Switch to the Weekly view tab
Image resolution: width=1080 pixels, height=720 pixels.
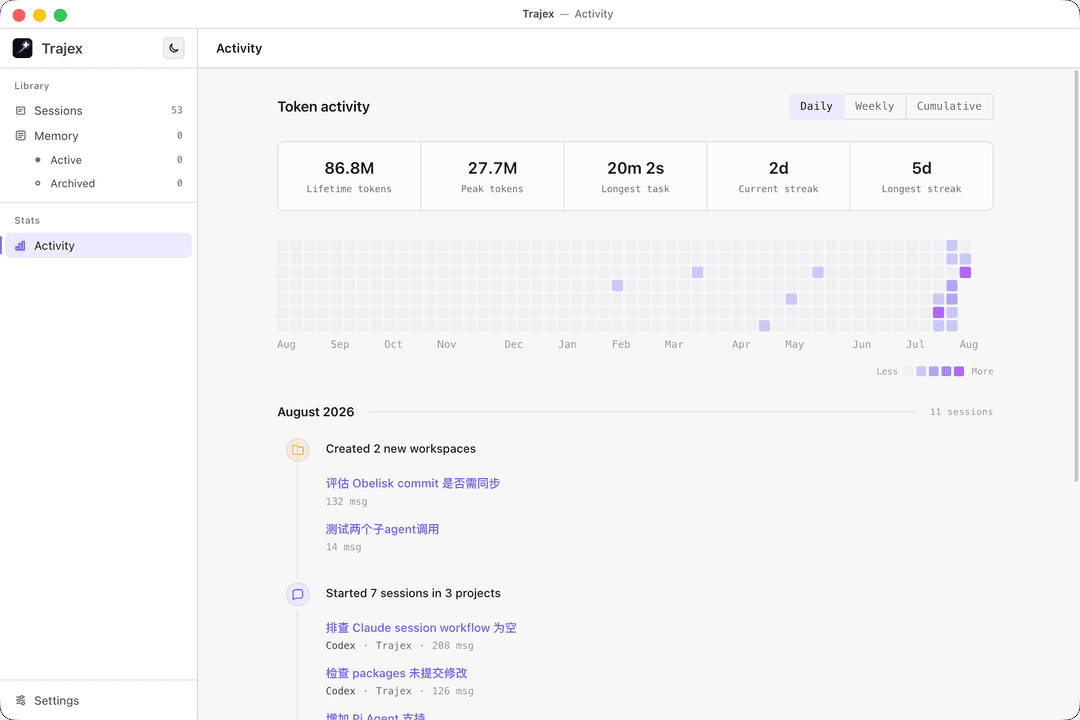click(875, 106)
